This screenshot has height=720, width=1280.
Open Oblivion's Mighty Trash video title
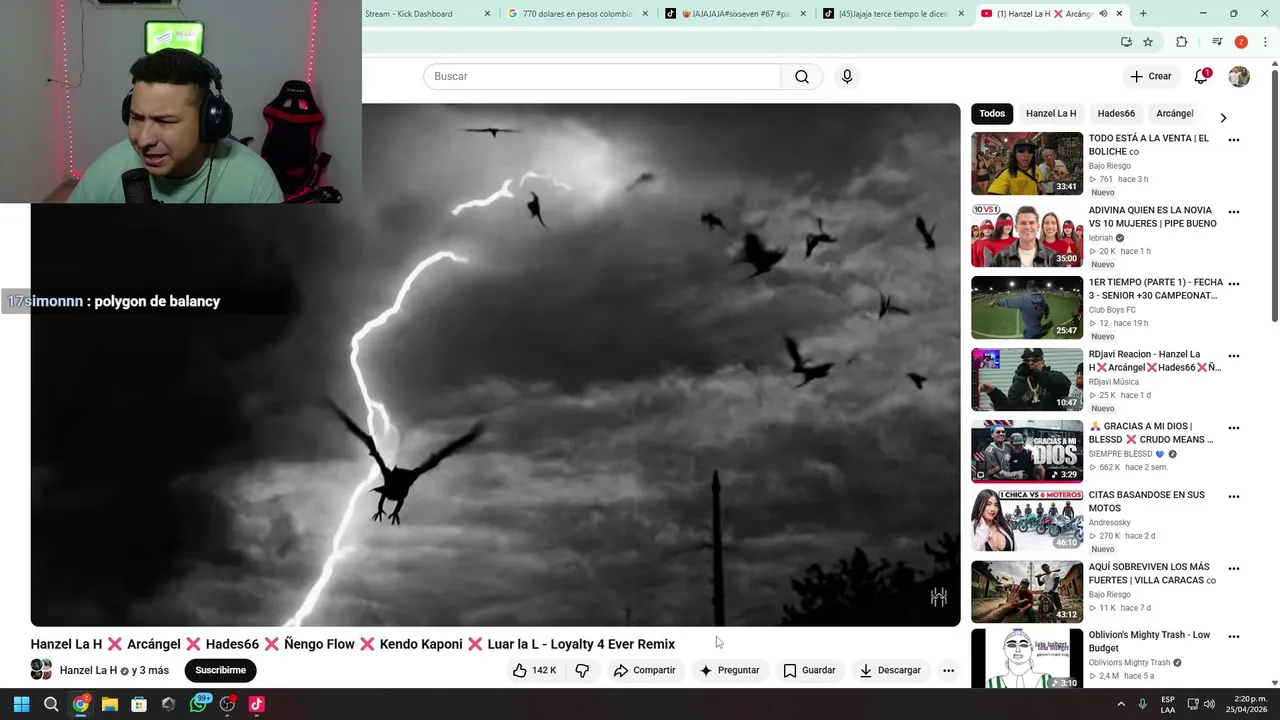pyautogui.click(x=1149, y=641)
